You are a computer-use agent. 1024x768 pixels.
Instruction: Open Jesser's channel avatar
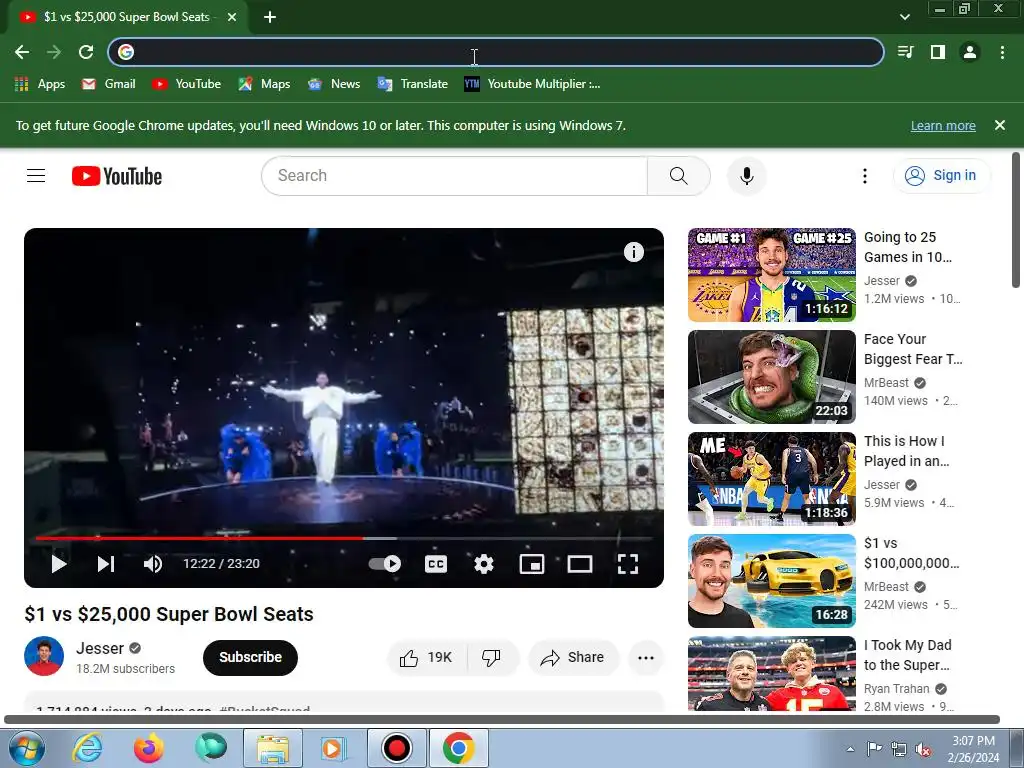click(x=44, y=656)
